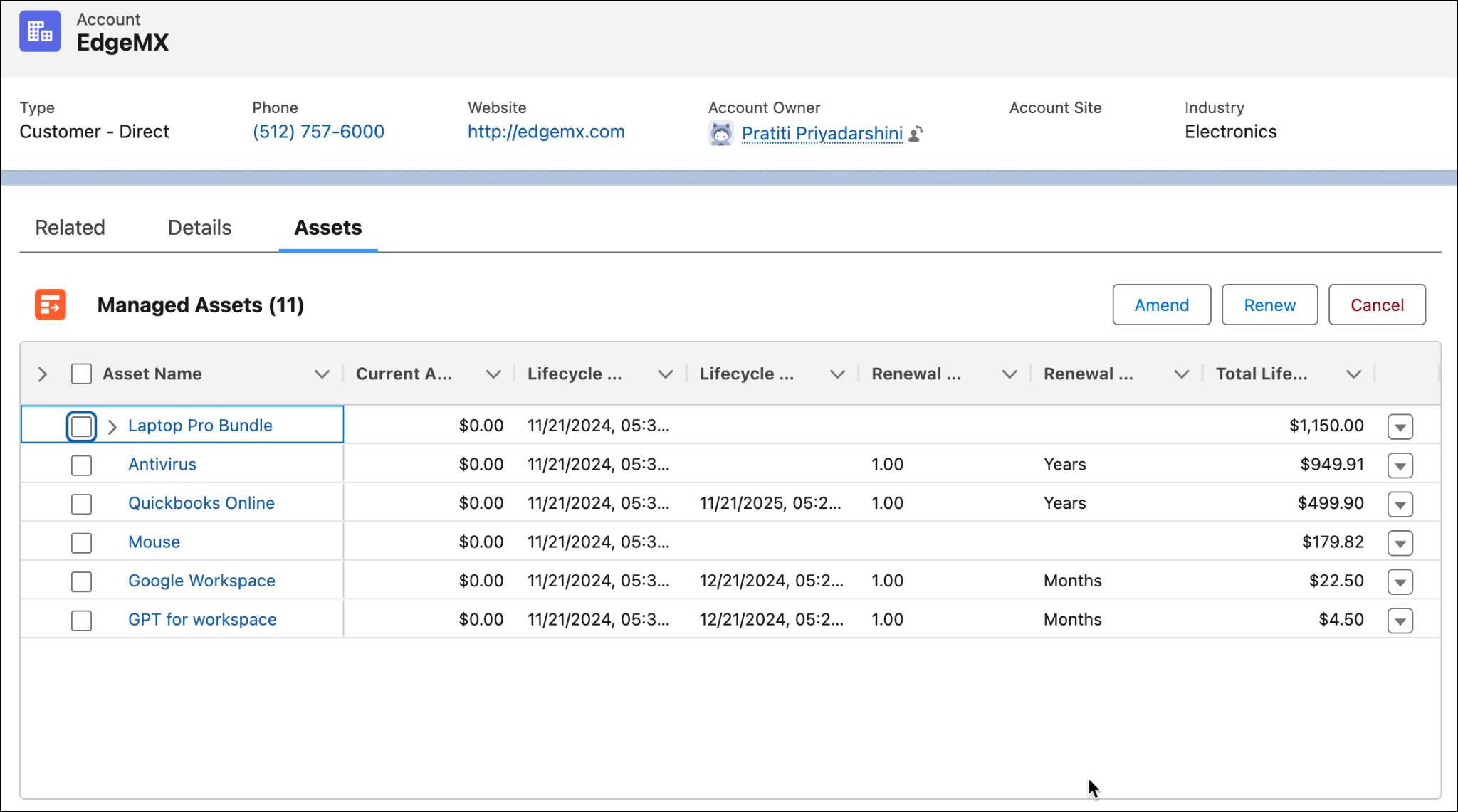Click the $1,150.00 total value
The height and width of the screenshot is (812, 1458).
click(x=1326, y=426)
